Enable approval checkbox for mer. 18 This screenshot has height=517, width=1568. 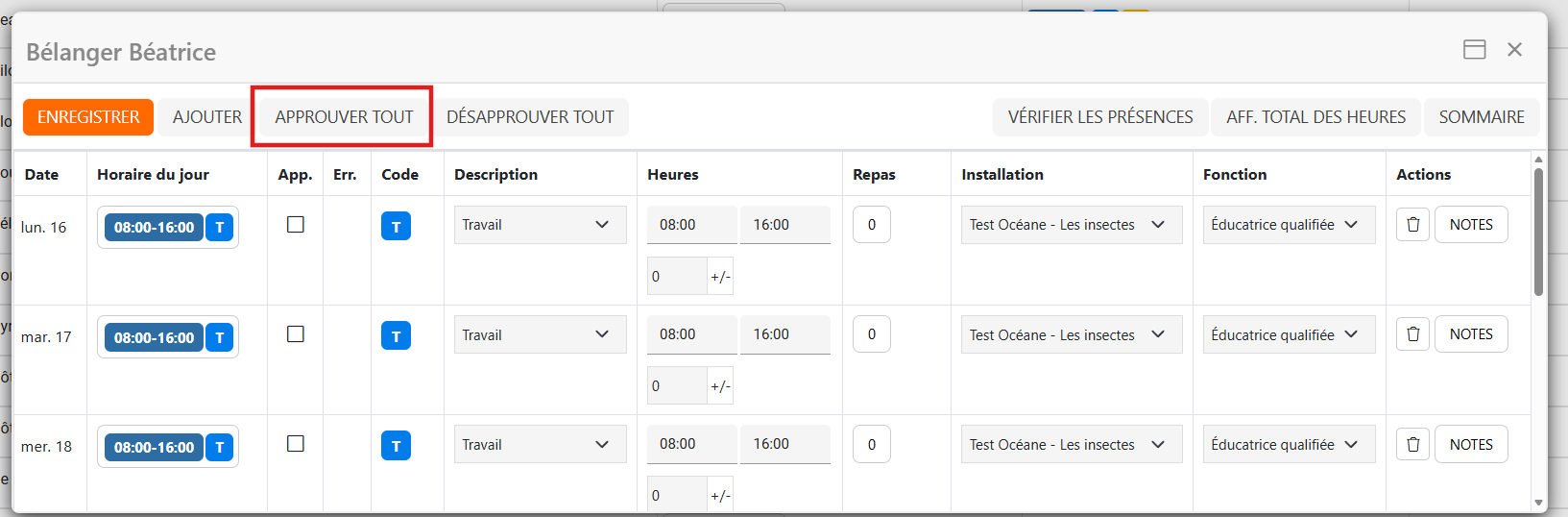(296, 443)
